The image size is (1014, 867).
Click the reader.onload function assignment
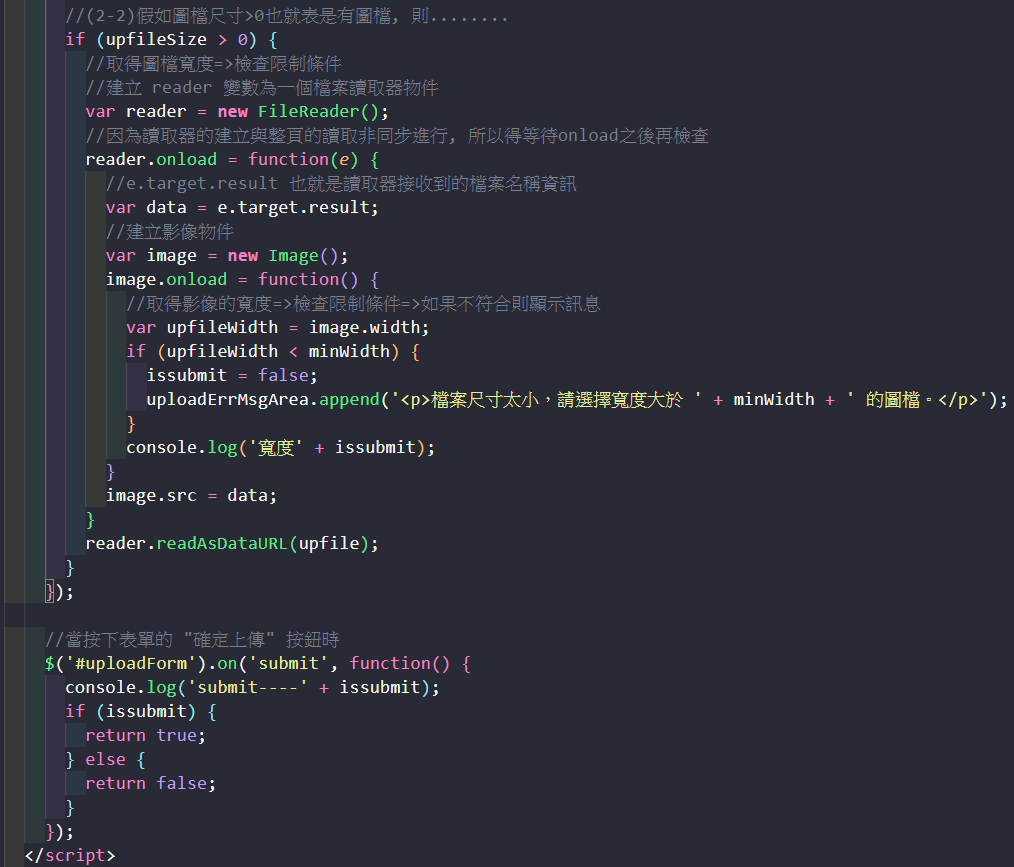[232, 159]
